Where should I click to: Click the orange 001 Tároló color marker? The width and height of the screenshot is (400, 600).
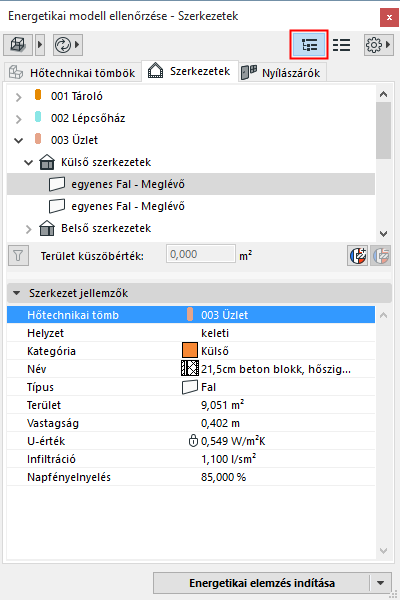click(x=38, y=95)
